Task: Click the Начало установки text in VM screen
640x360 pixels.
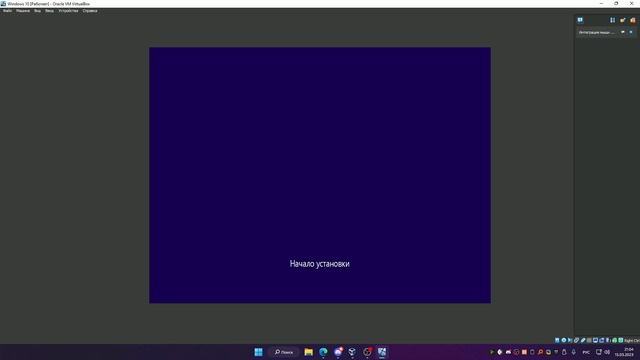Action: [x=320, y=264]
